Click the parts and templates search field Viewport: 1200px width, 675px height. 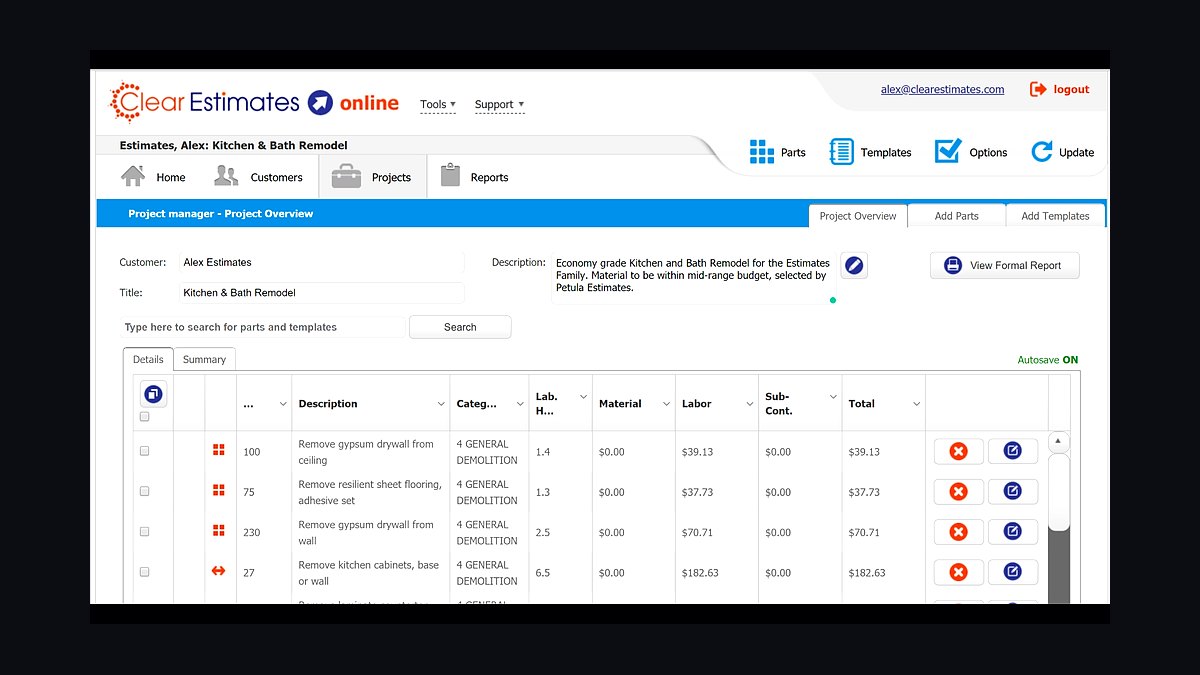(263, 327)
